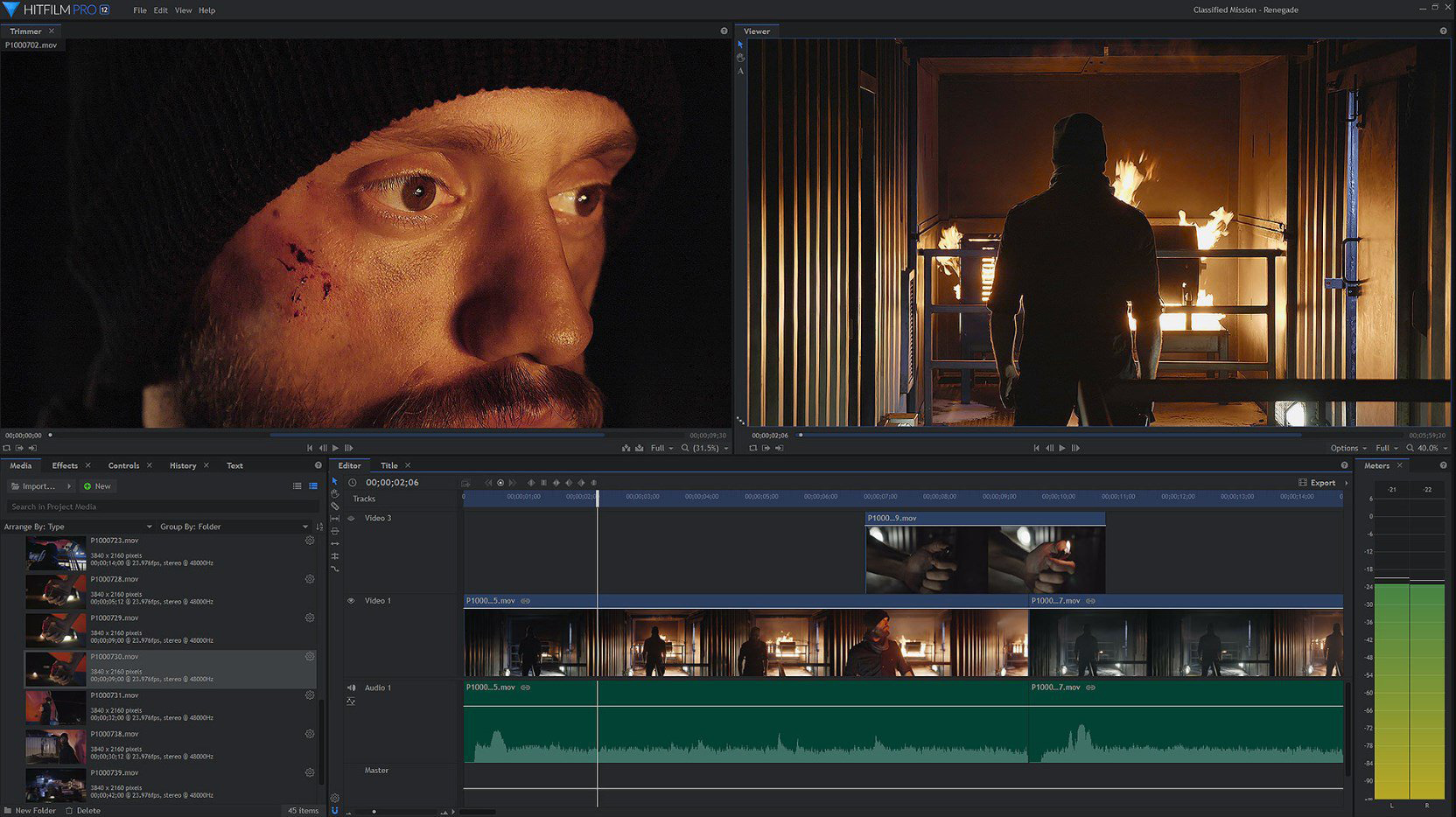Activate the Selection arrow tool above the timeline

click(334, 482)
